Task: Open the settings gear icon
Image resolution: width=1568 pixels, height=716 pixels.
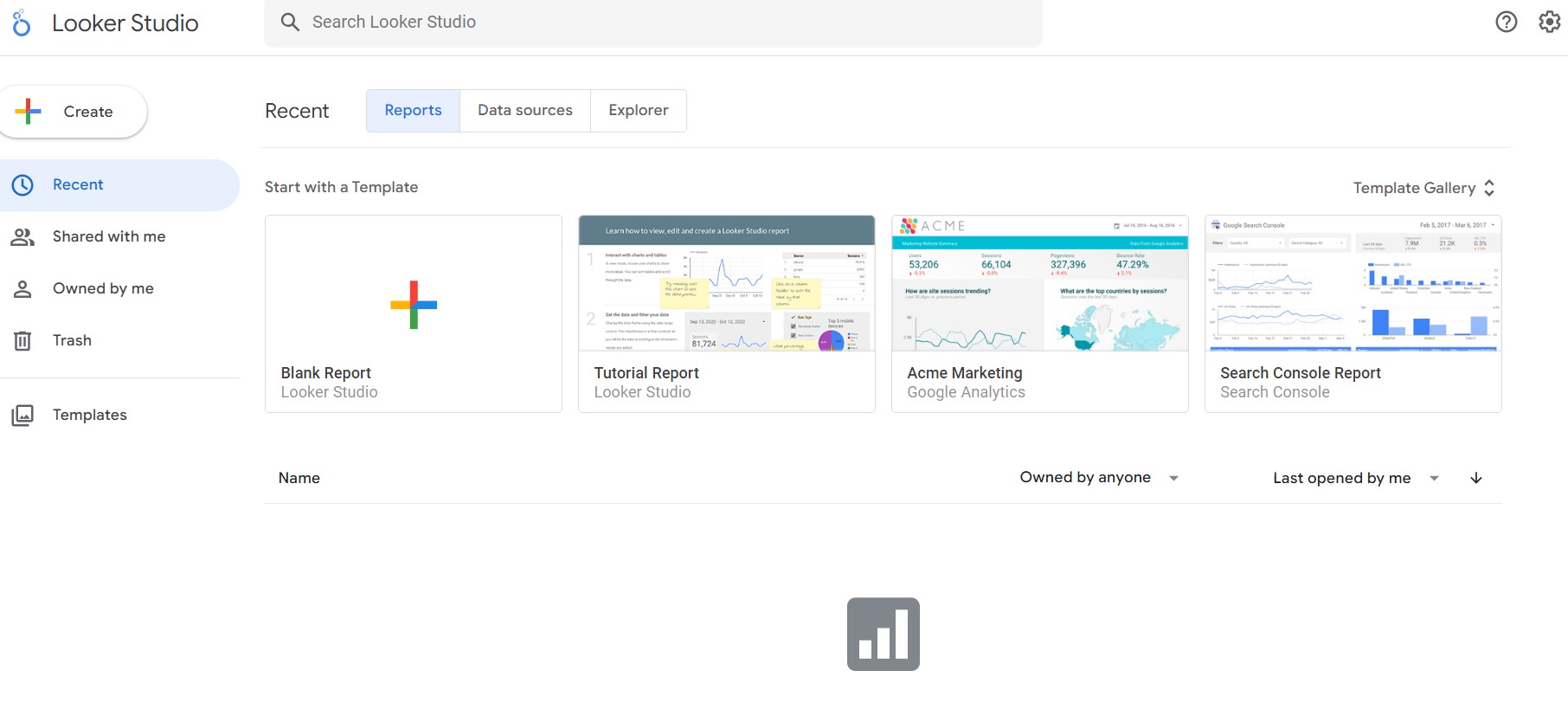Action: 1550,22
